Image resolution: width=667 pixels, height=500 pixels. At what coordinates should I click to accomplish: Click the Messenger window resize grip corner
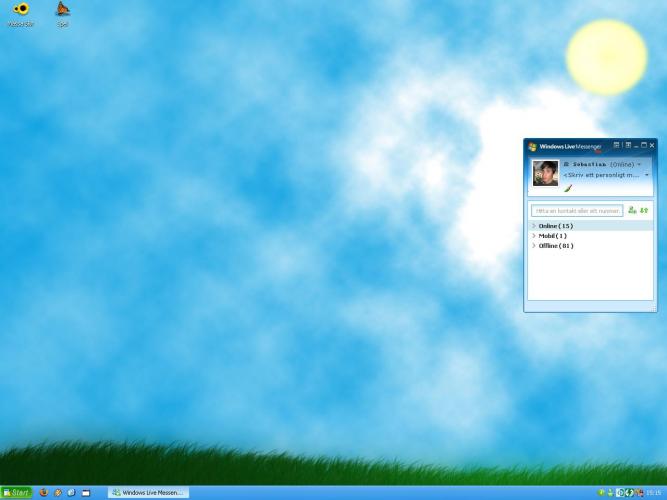[x=654, y=309]
